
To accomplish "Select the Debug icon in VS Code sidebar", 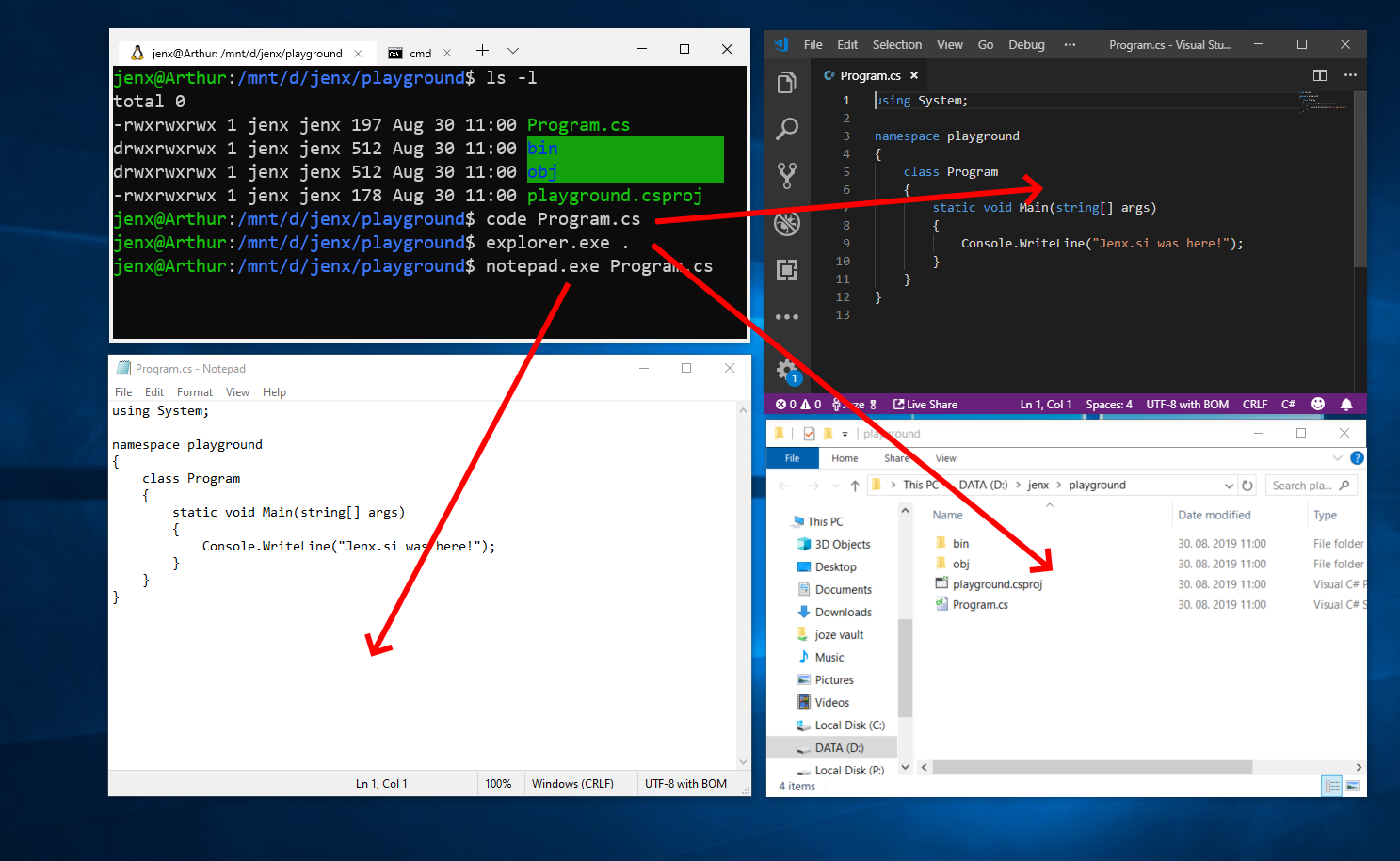I will point(788,223).
